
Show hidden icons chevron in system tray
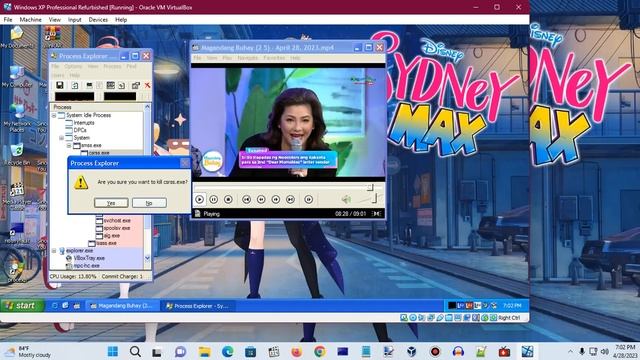pos(570,351)
